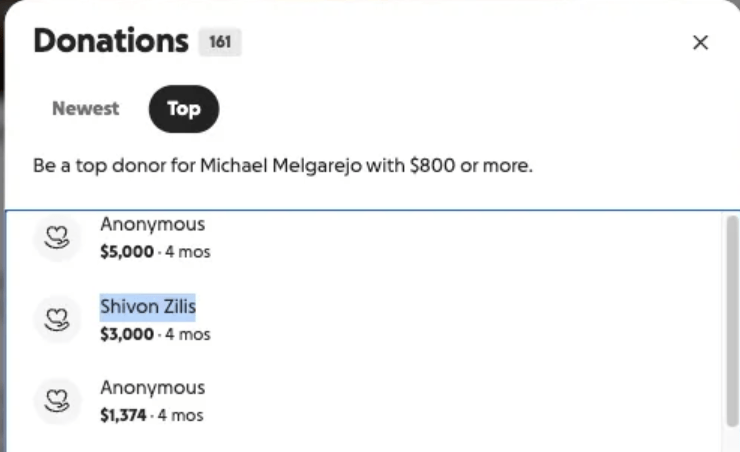This screenshot has height=452, width=740.
Task: Click the donor icon beside the $1,374 donation
Action: point(57,400)
